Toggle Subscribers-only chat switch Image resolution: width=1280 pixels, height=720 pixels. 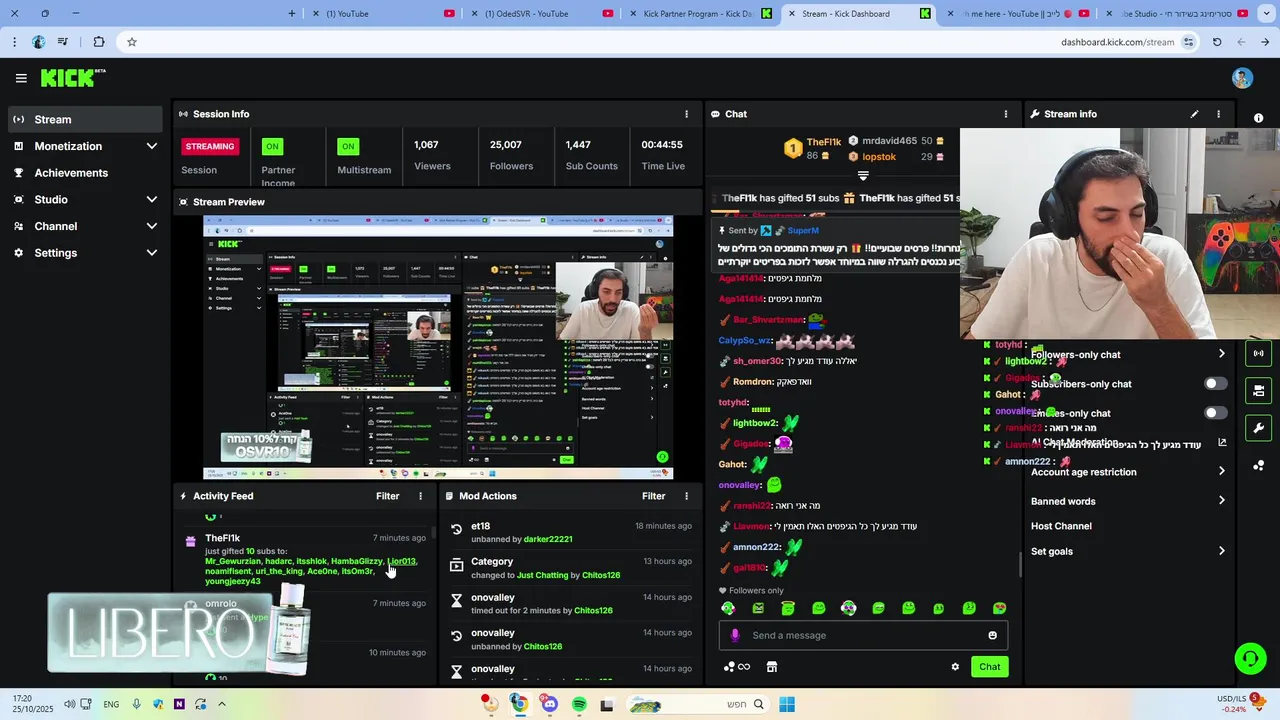pos(1215,384)
